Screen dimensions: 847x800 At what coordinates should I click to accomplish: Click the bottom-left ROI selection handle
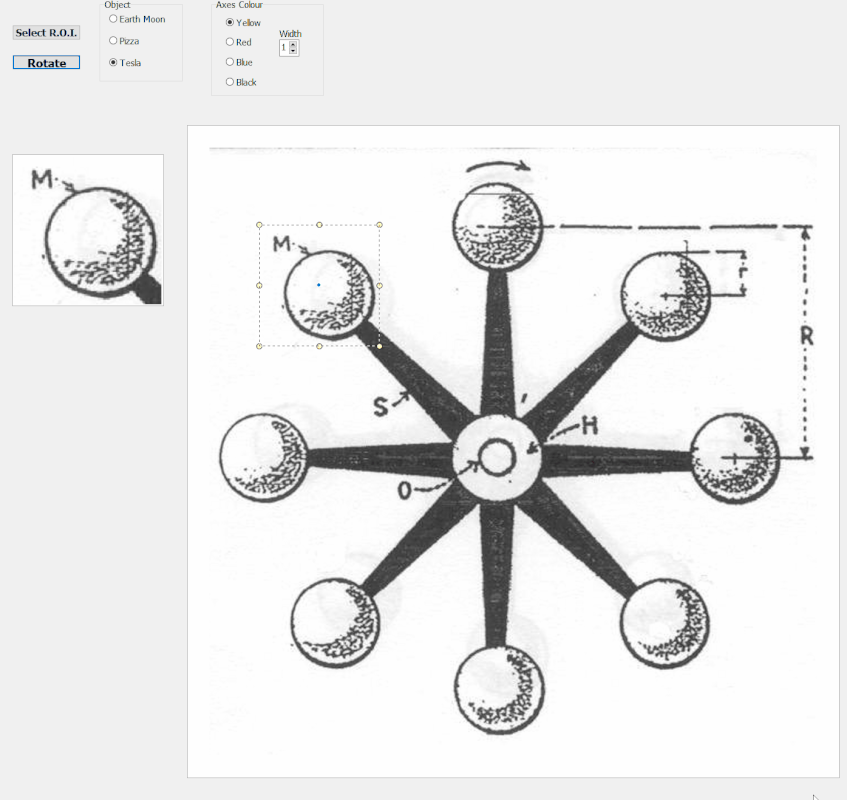[259, 346]
